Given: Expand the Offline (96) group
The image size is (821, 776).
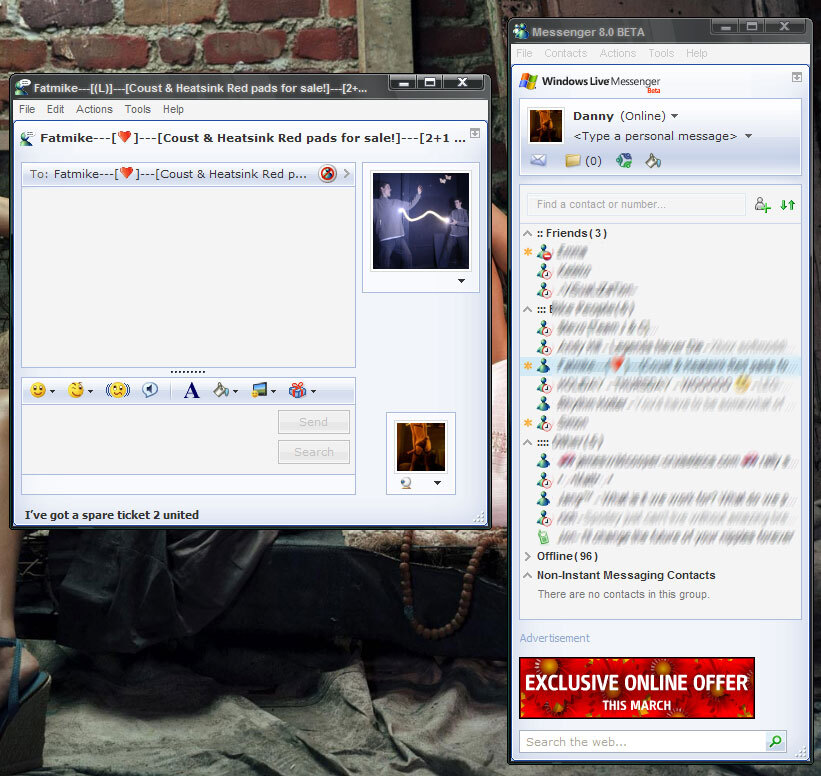Looking at the screenshot, I should tap(527, 556).
